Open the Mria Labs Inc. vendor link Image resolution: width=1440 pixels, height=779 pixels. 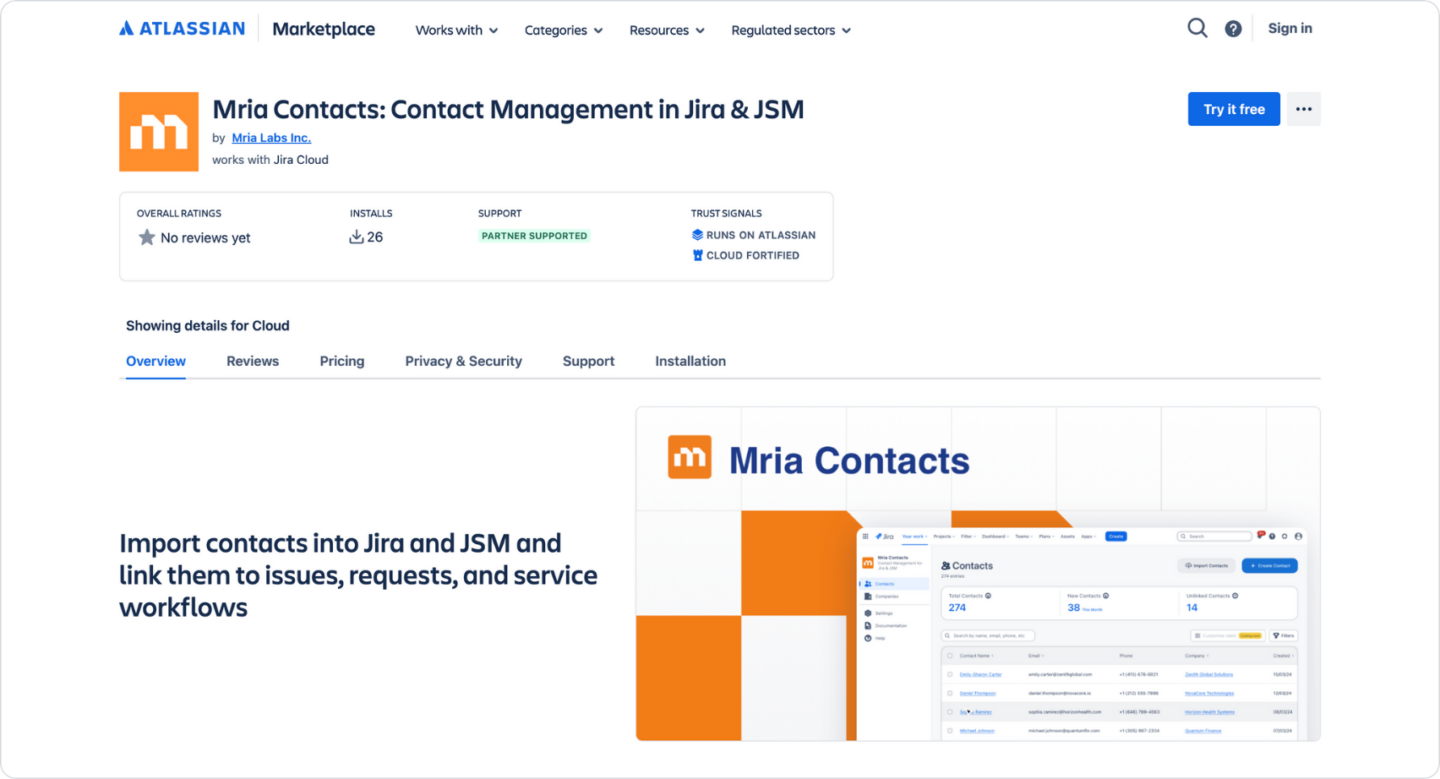[271, 137]
